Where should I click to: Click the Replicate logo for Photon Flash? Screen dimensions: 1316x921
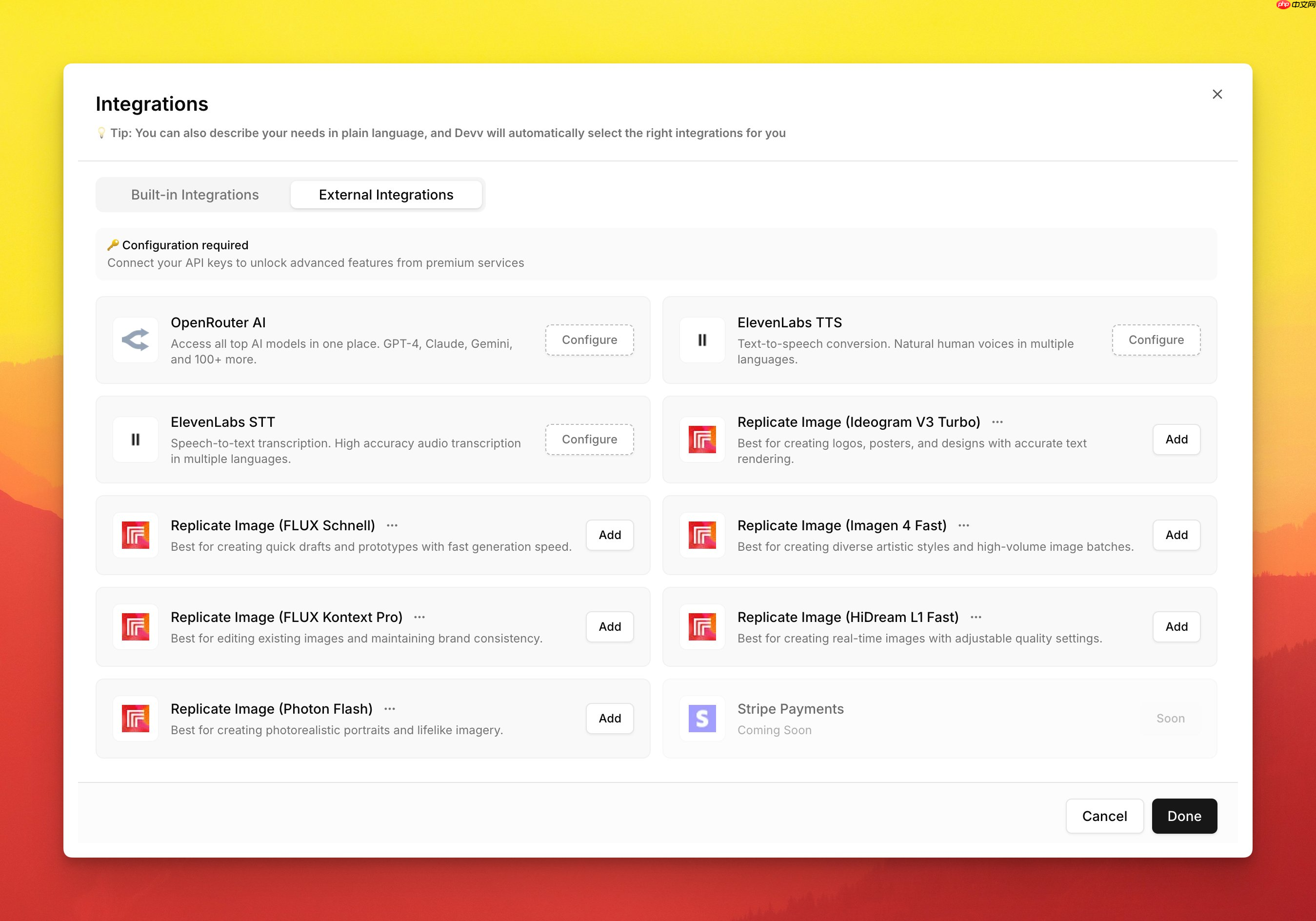point(135,718)
